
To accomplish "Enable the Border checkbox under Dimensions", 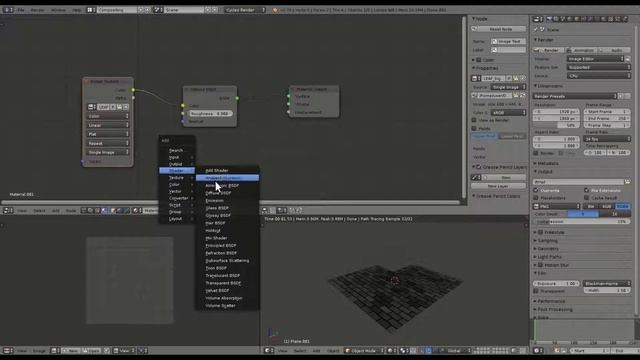I will (x=536, y=153).
